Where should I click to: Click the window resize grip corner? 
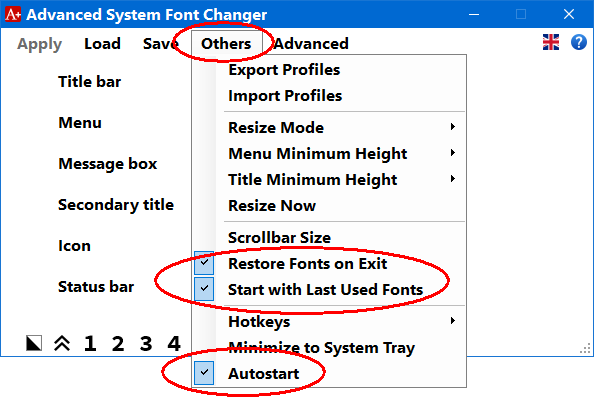point(586,349)
